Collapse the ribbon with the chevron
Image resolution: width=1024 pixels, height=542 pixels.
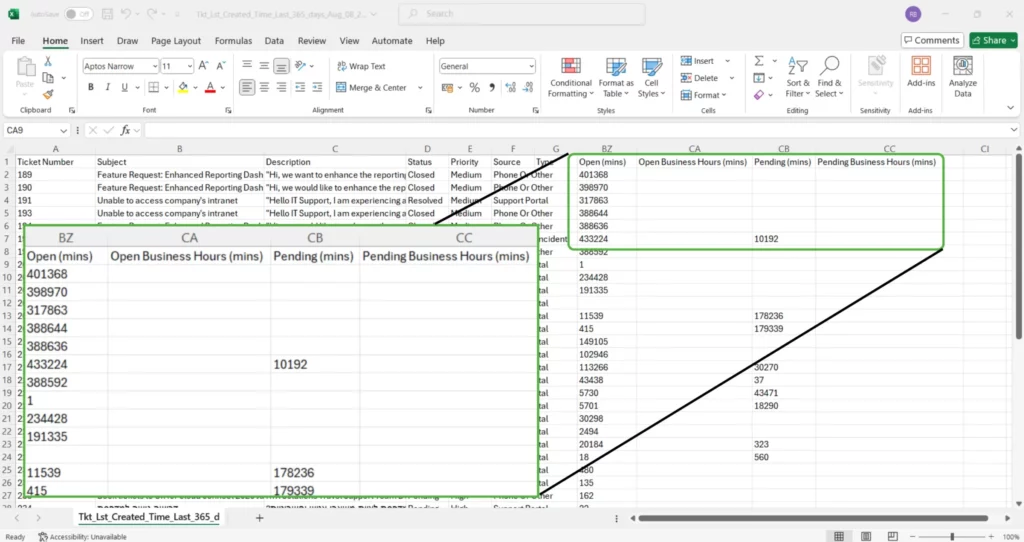1010,108
